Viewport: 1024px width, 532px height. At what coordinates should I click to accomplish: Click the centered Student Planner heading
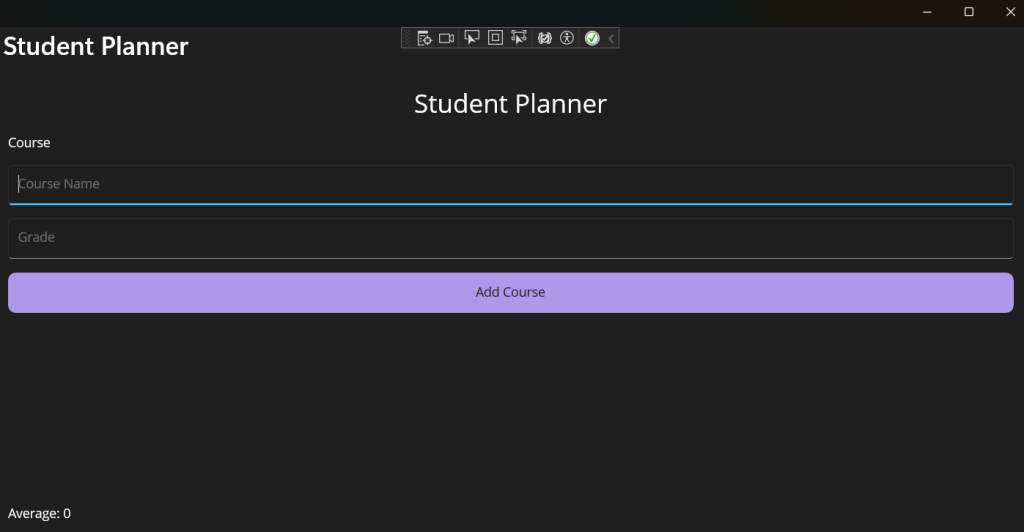tap(511, 104)
